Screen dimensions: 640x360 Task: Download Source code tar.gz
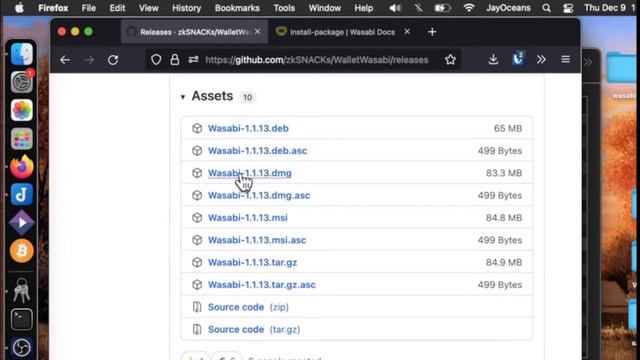pyautogui.click(x=254, y=329)
